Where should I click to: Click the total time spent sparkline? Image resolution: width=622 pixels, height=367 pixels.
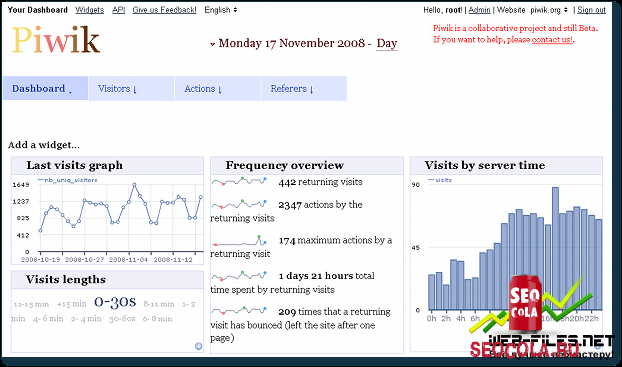click(x=239, y=275)
